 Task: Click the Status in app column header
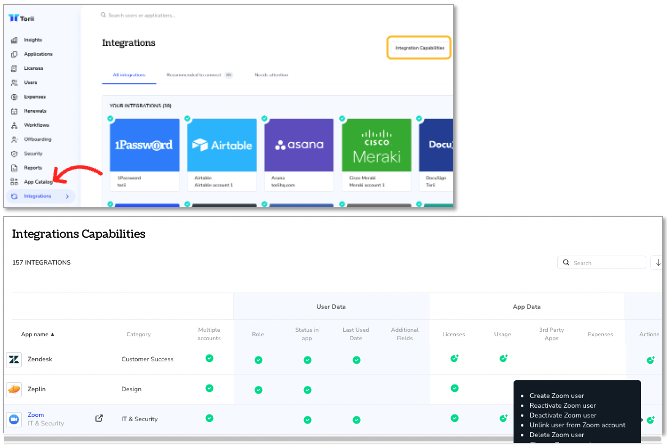[x=307, y=334]
